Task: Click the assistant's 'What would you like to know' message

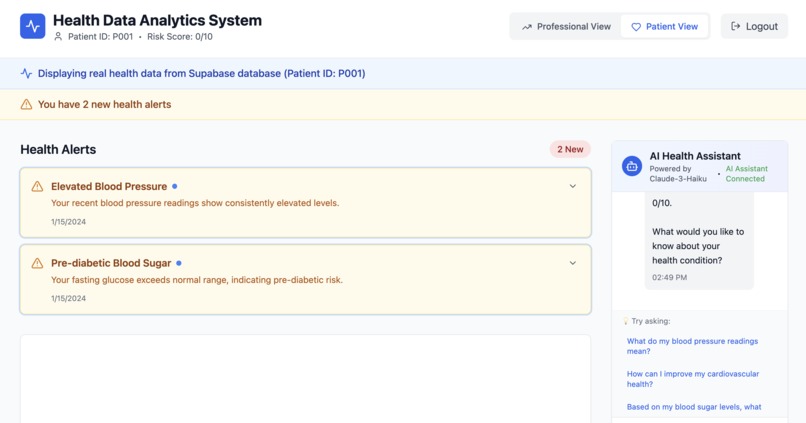Action: pos(698,246)
